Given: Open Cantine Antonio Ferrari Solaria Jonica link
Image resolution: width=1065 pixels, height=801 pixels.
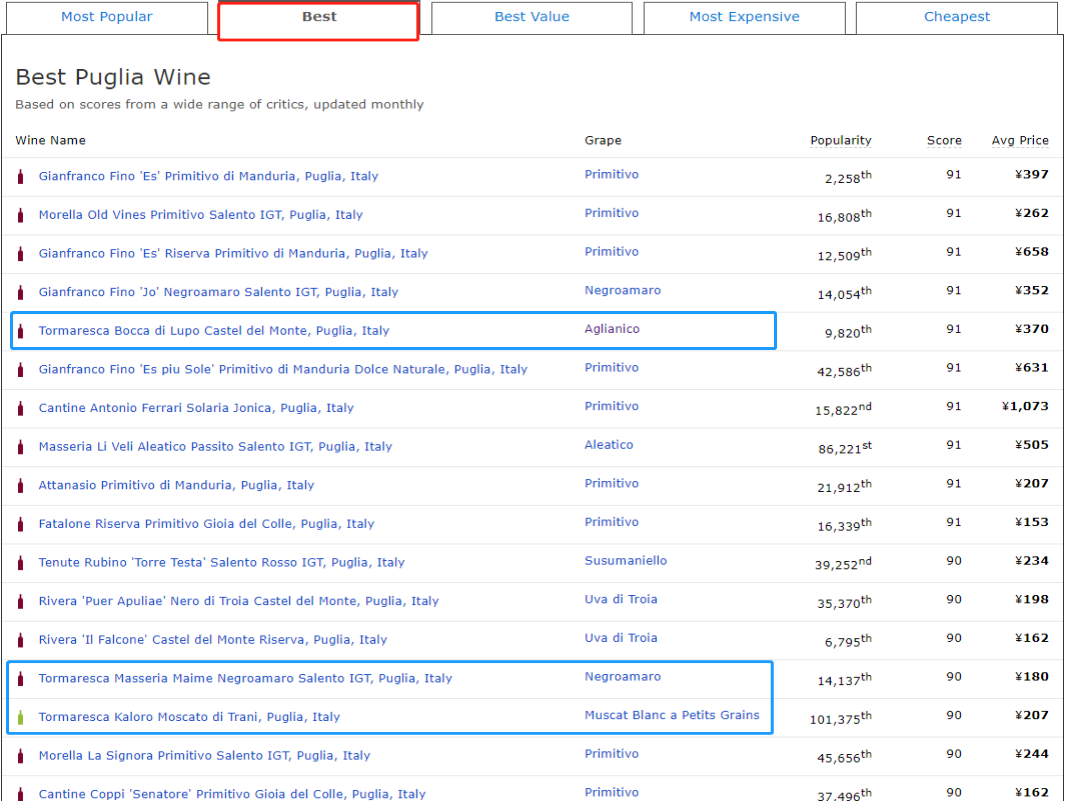Looking at the screenshot, I should 196,408.
